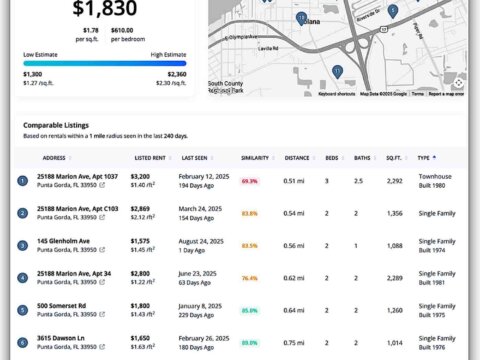Select listing number 2 circle marker
480x360 pixels.
pos(22,213)
